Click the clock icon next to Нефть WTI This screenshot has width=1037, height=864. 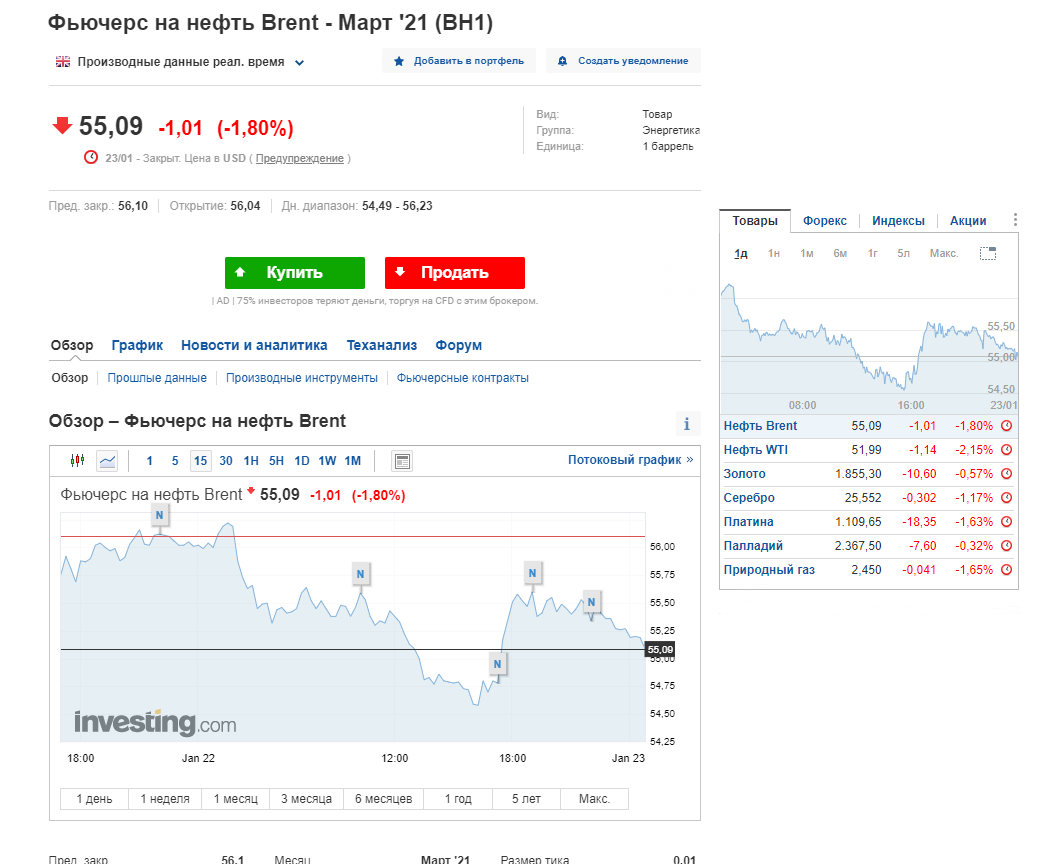(x=1007, y=450)
